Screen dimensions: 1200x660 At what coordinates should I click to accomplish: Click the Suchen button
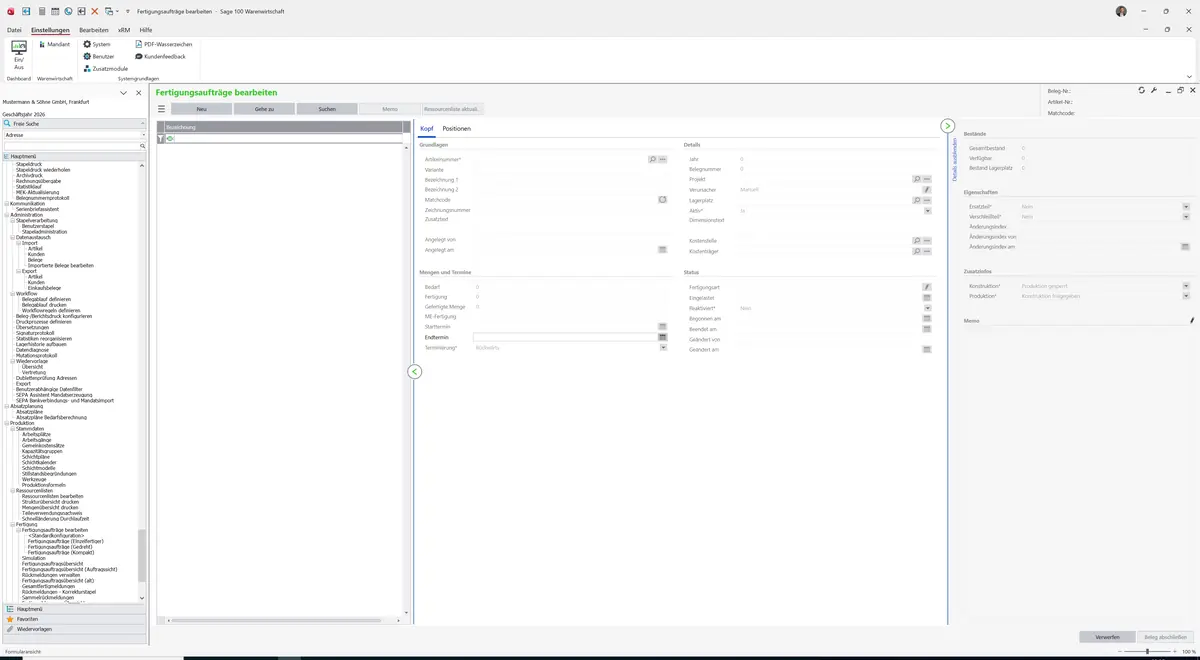click(327, 108)
